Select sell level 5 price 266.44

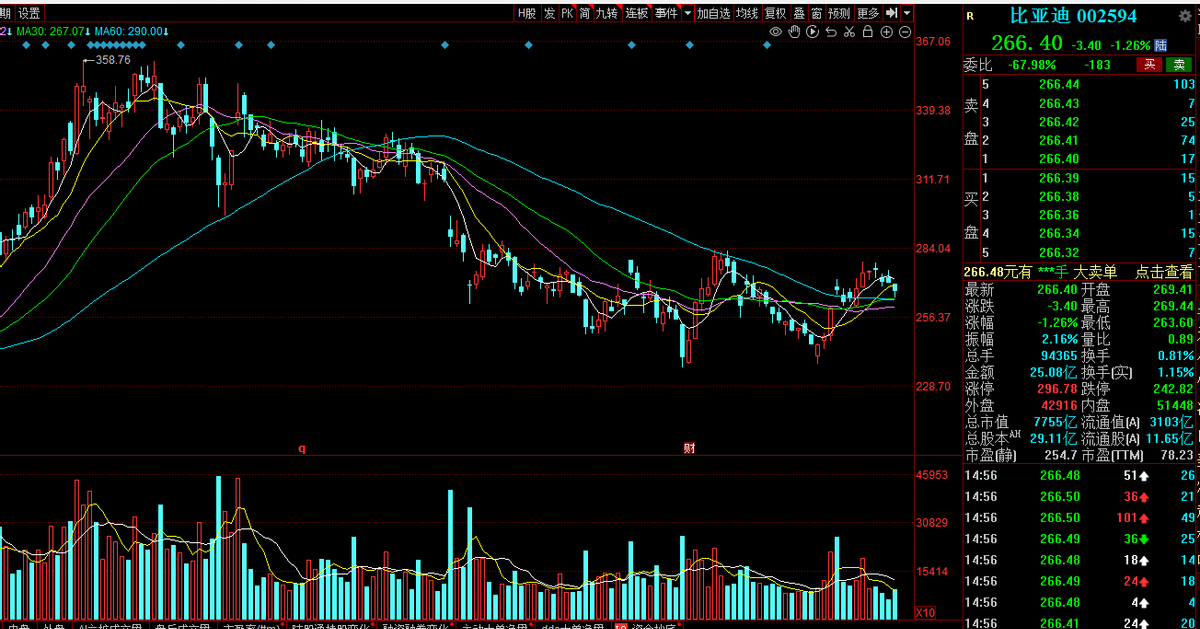point(1059,85)
